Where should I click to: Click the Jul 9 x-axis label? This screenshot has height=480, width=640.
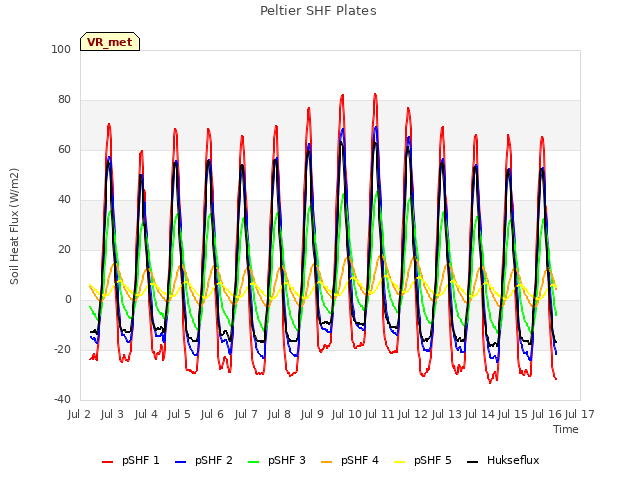tap(312, 415)
